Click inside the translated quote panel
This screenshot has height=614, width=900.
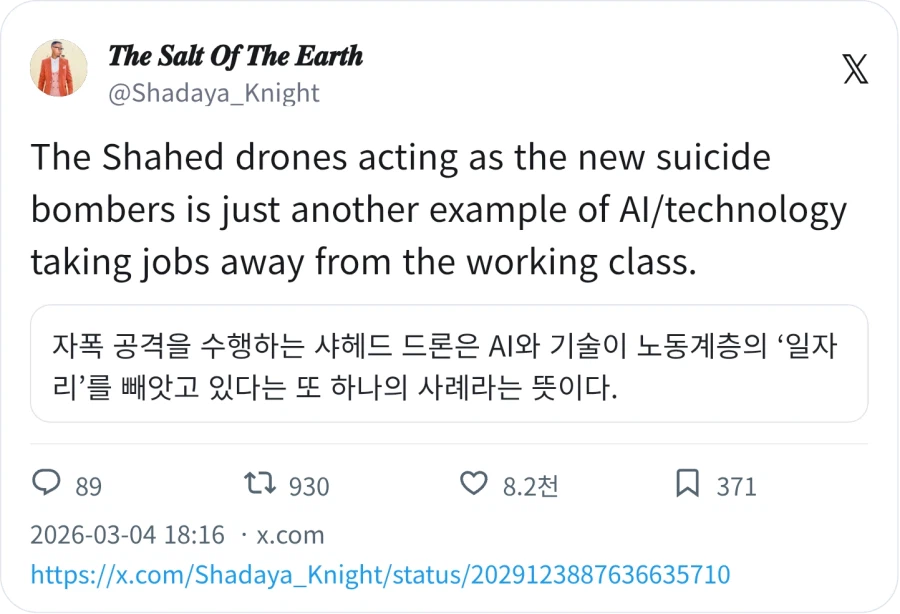pos(450,364)
